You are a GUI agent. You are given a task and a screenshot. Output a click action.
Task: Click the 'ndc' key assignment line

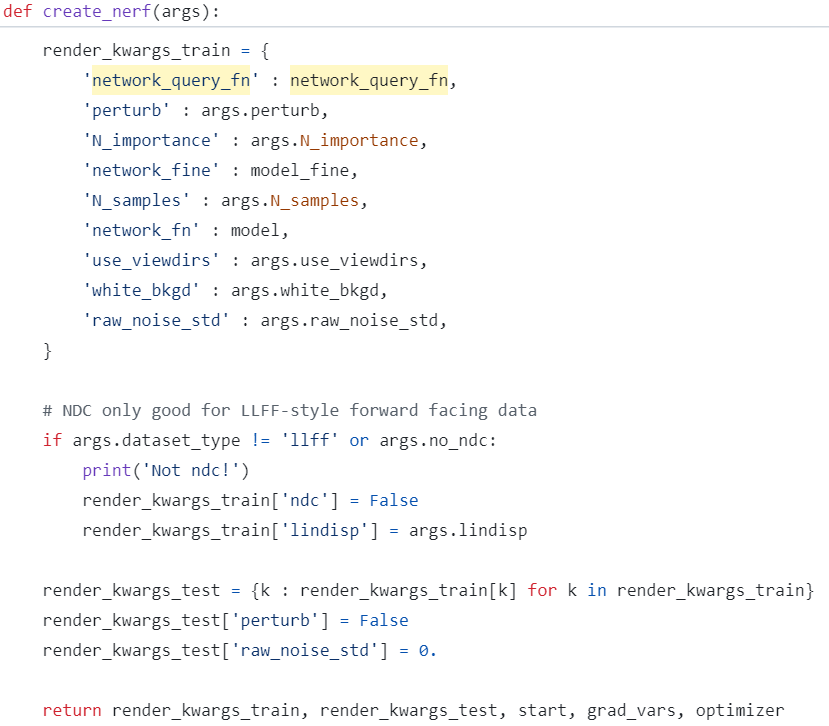pyautogui.click(x=250, y=500)
